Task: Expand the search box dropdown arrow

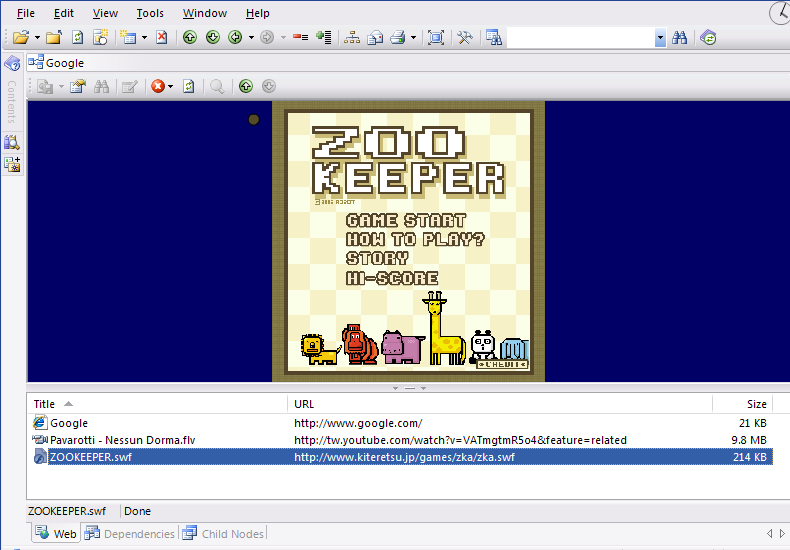Action: click(x=661, y=37)
